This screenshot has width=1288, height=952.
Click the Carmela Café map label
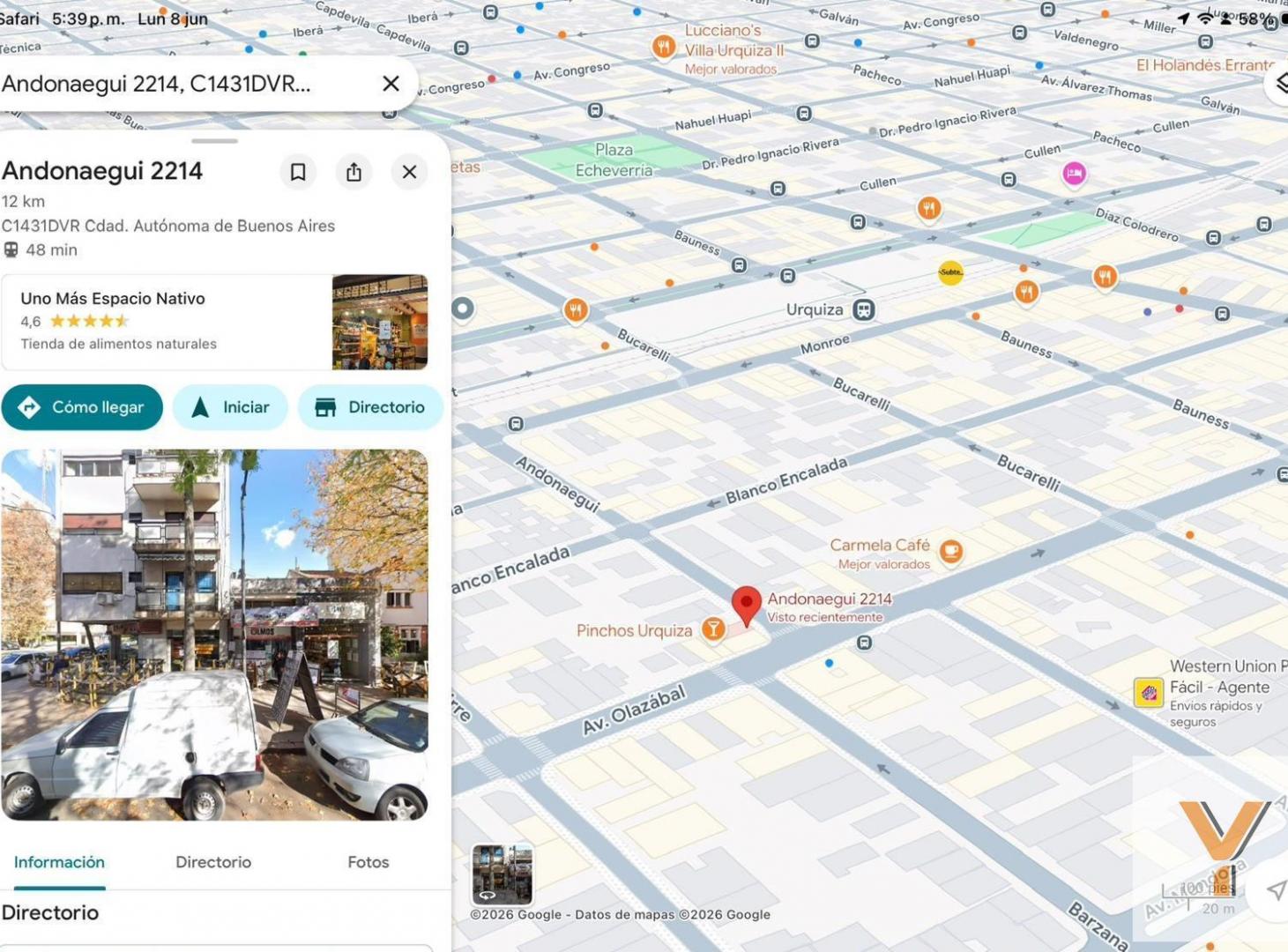[x=880, y=545]
